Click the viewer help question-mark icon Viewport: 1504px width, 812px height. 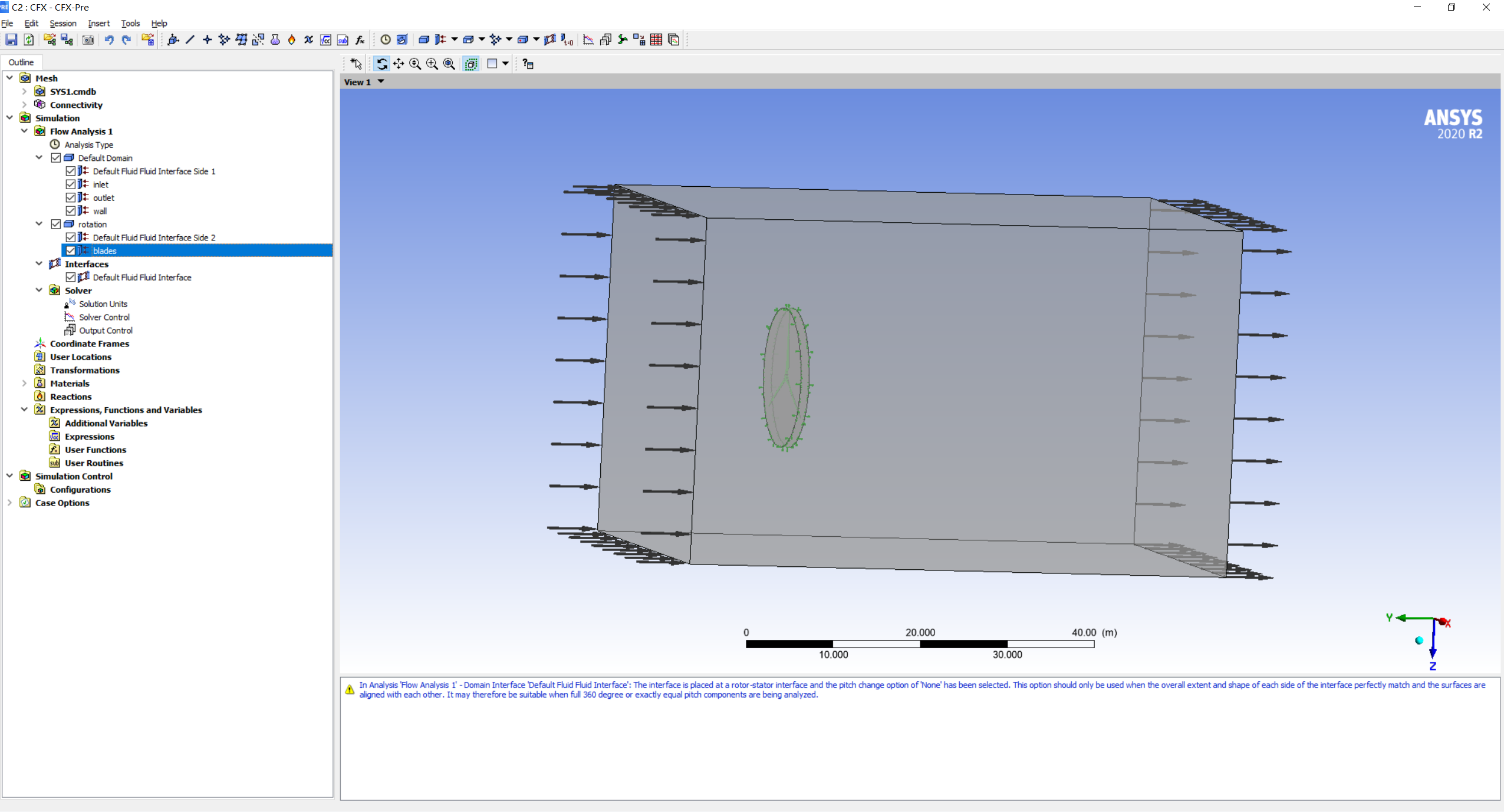click(x=528, y=64)
